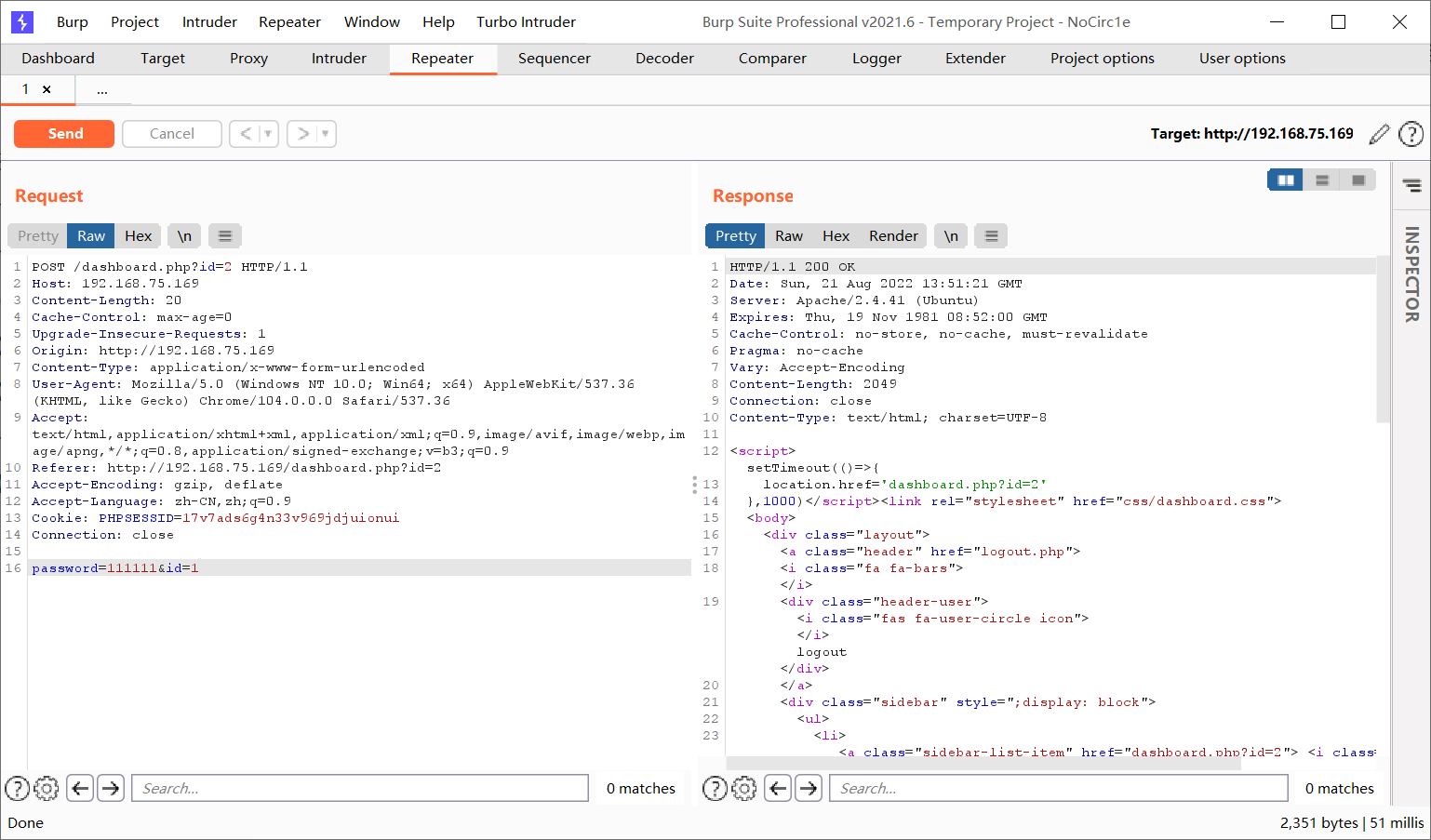Screen dimensions: 1431x840
Task: Open the Repeater menu in menu bar
Action: [289, 21]
